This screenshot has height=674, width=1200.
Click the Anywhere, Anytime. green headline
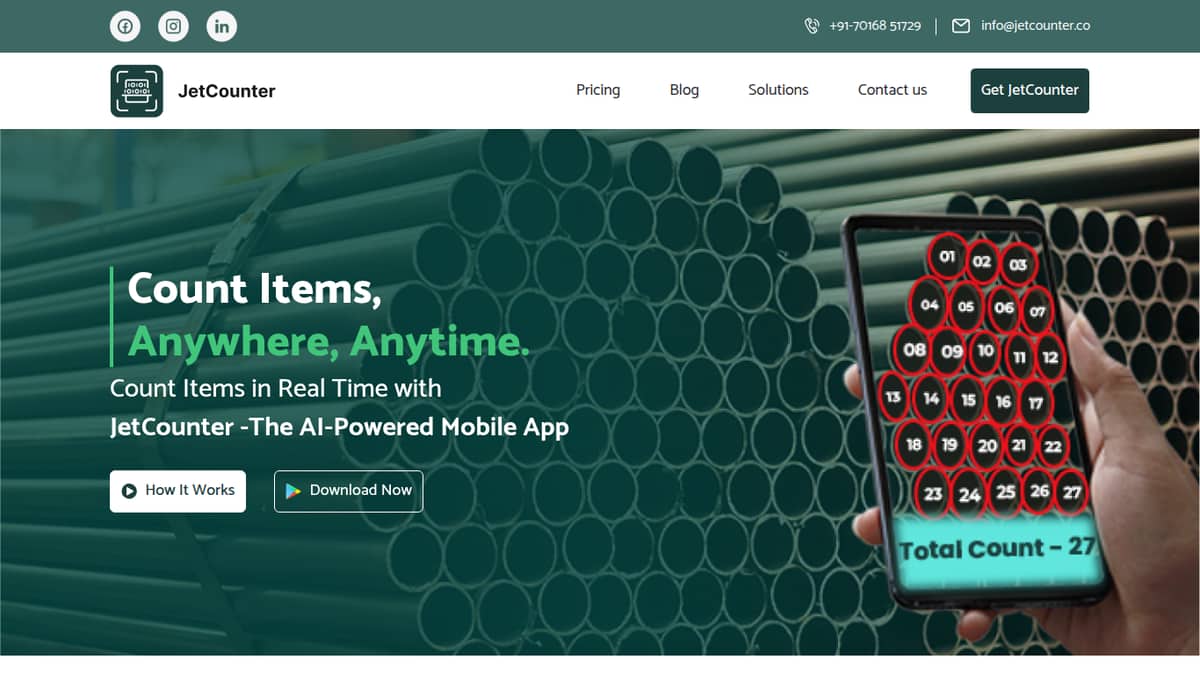click(x=328, y=342)
